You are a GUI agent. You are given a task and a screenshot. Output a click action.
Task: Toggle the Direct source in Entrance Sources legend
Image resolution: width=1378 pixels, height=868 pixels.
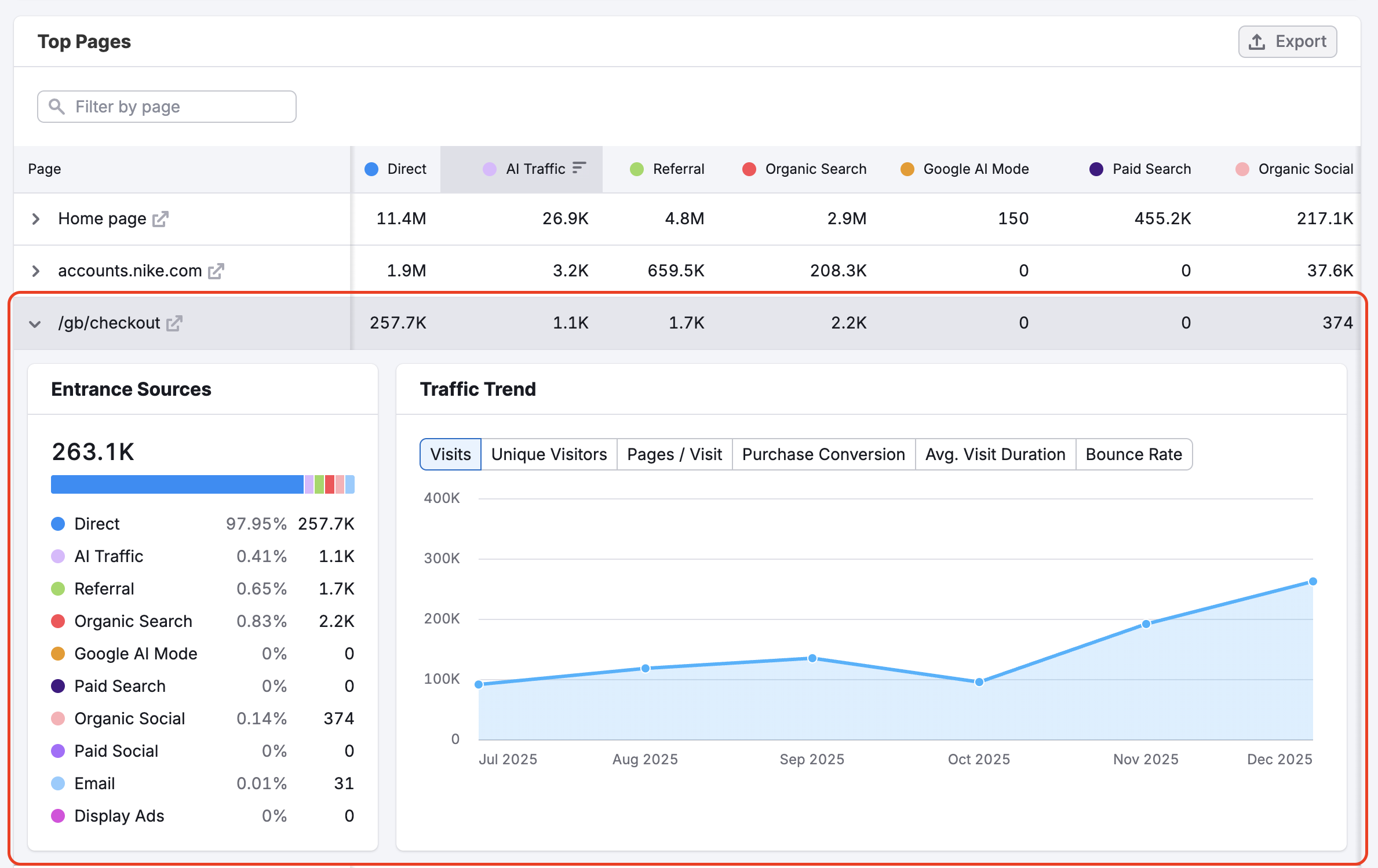click(96, 523)
